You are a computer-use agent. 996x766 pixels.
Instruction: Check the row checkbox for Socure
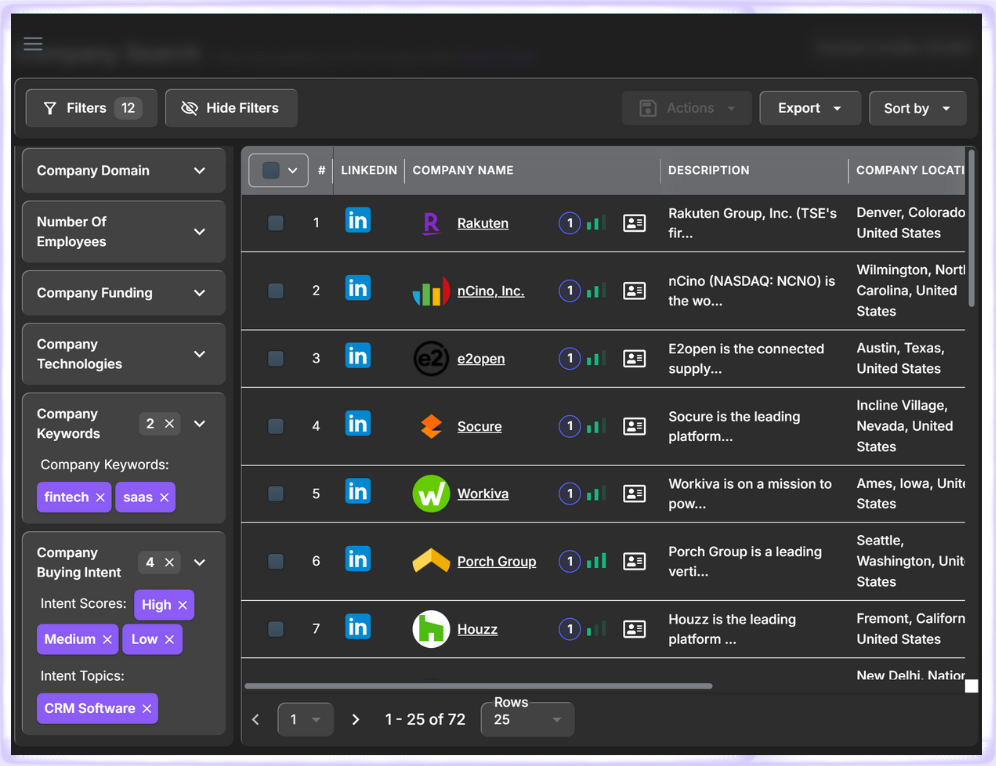point(276,426)
